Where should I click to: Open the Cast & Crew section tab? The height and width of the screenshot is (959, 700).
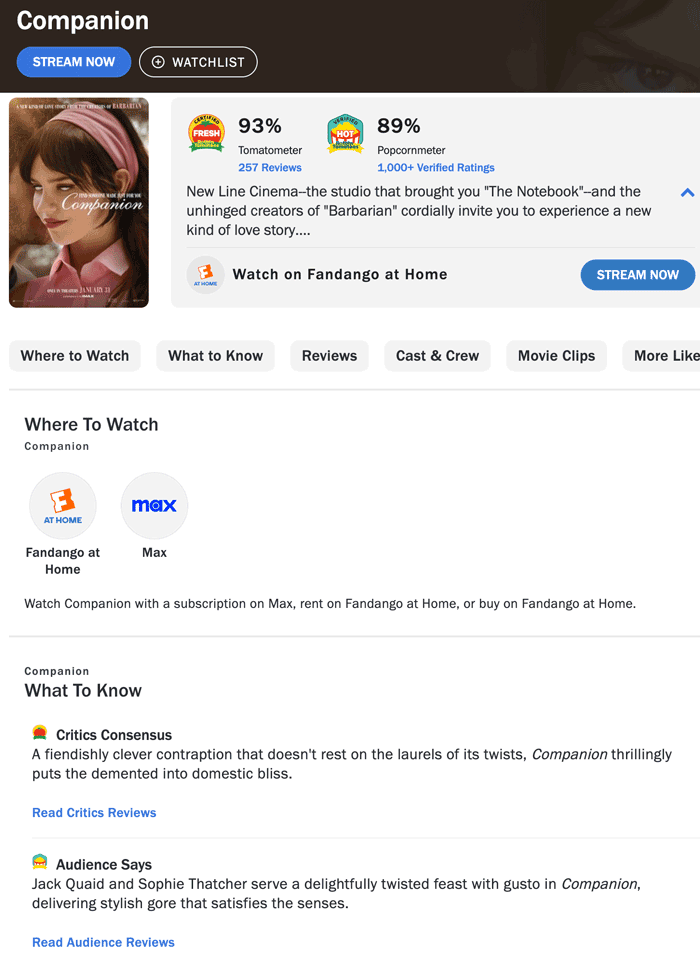[x=437, y=356]
